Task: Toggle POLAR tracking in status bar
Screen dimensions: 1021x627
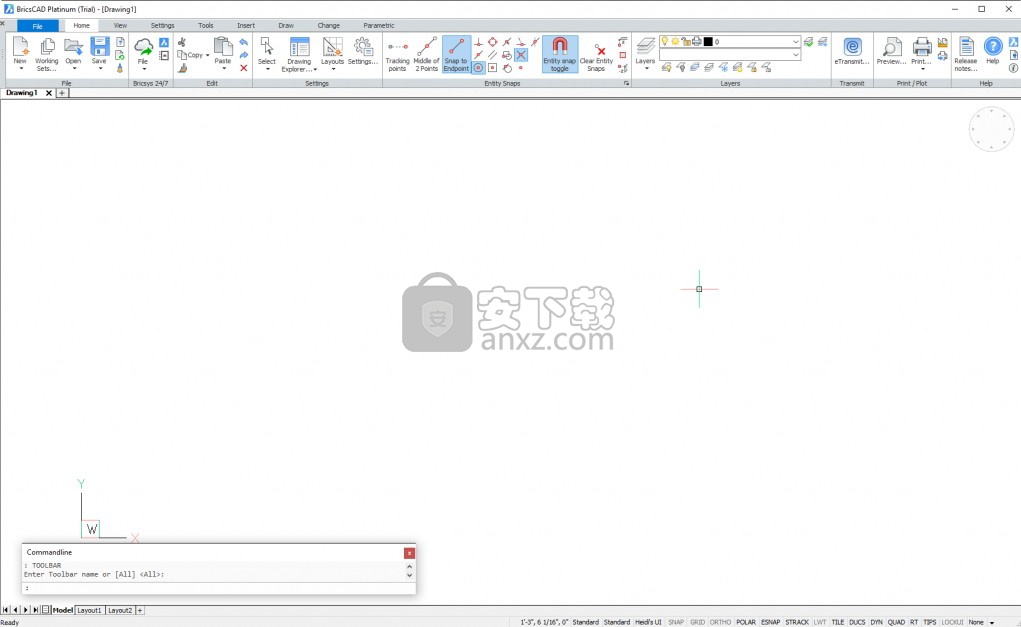Action: click(746, 622)
